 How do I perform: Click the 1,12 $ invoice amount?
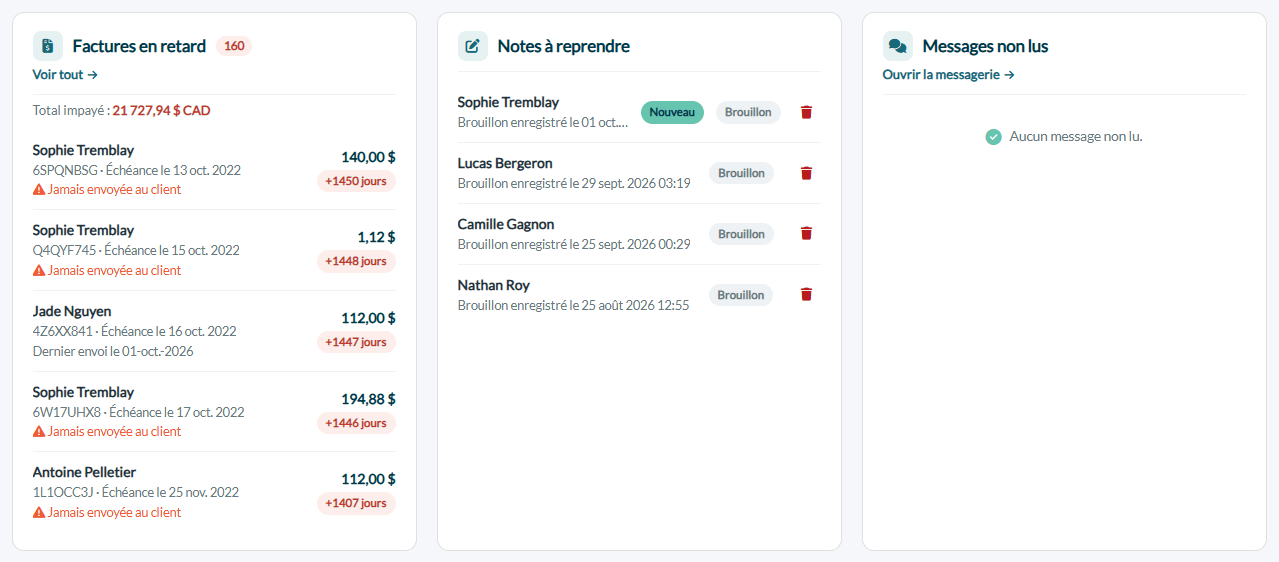click(x=376, y=237)
